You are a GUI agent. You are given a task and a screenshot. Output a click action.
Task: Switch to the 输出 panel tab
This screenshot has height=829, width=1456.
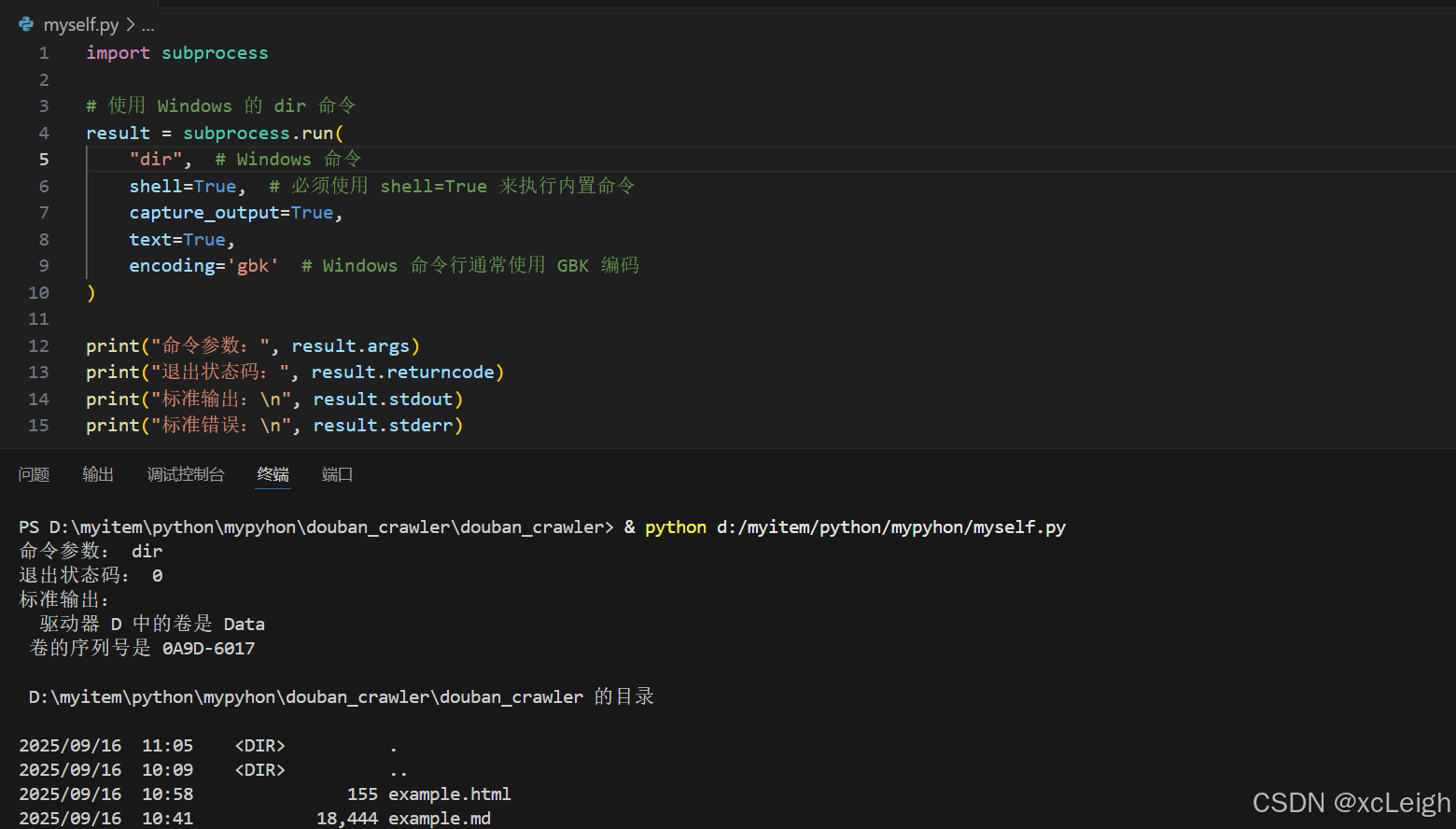[x=98, y=474]
